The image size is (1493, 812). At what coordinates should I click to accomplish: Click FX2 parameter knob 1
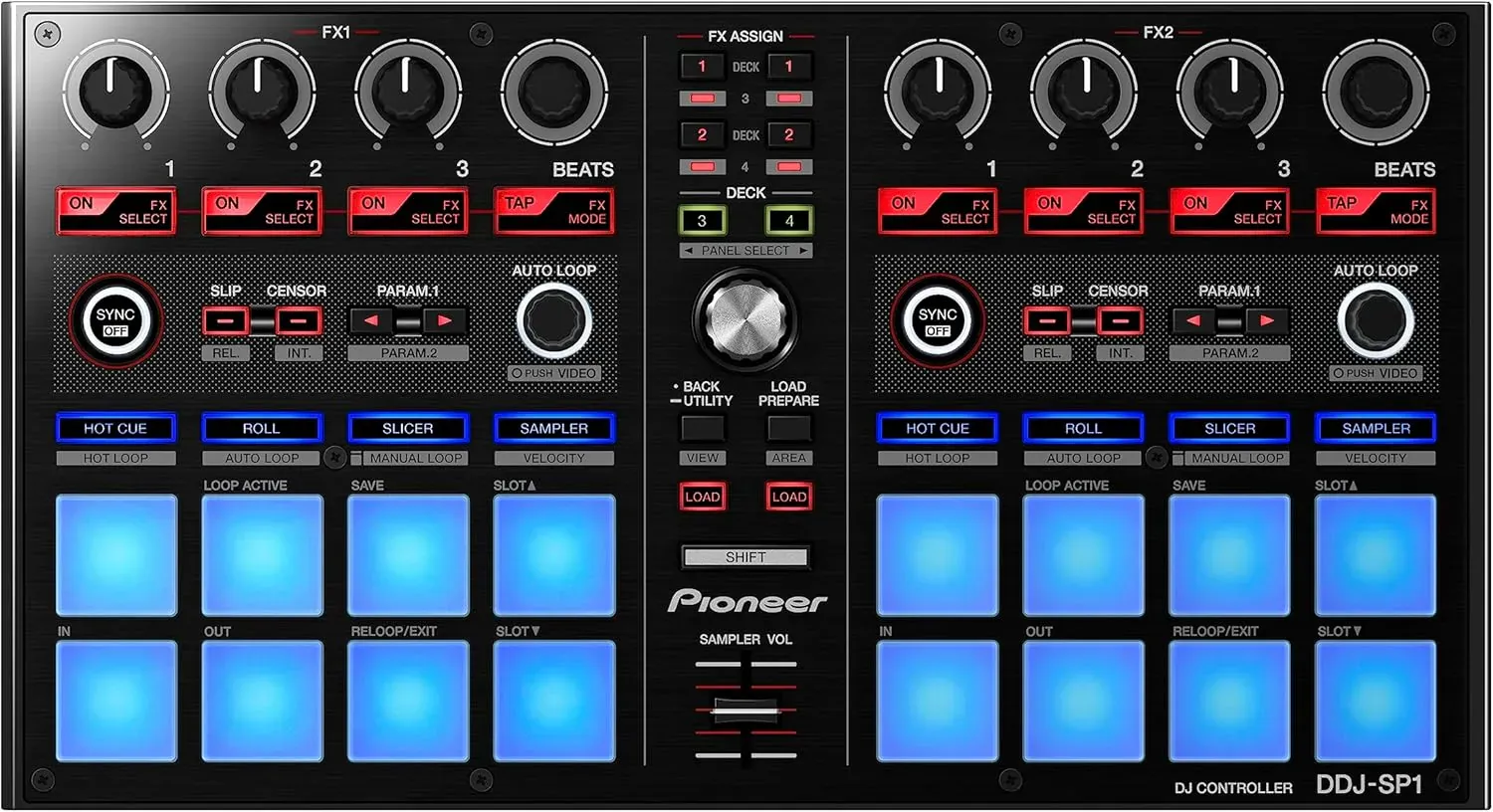(x=938, y=92)
